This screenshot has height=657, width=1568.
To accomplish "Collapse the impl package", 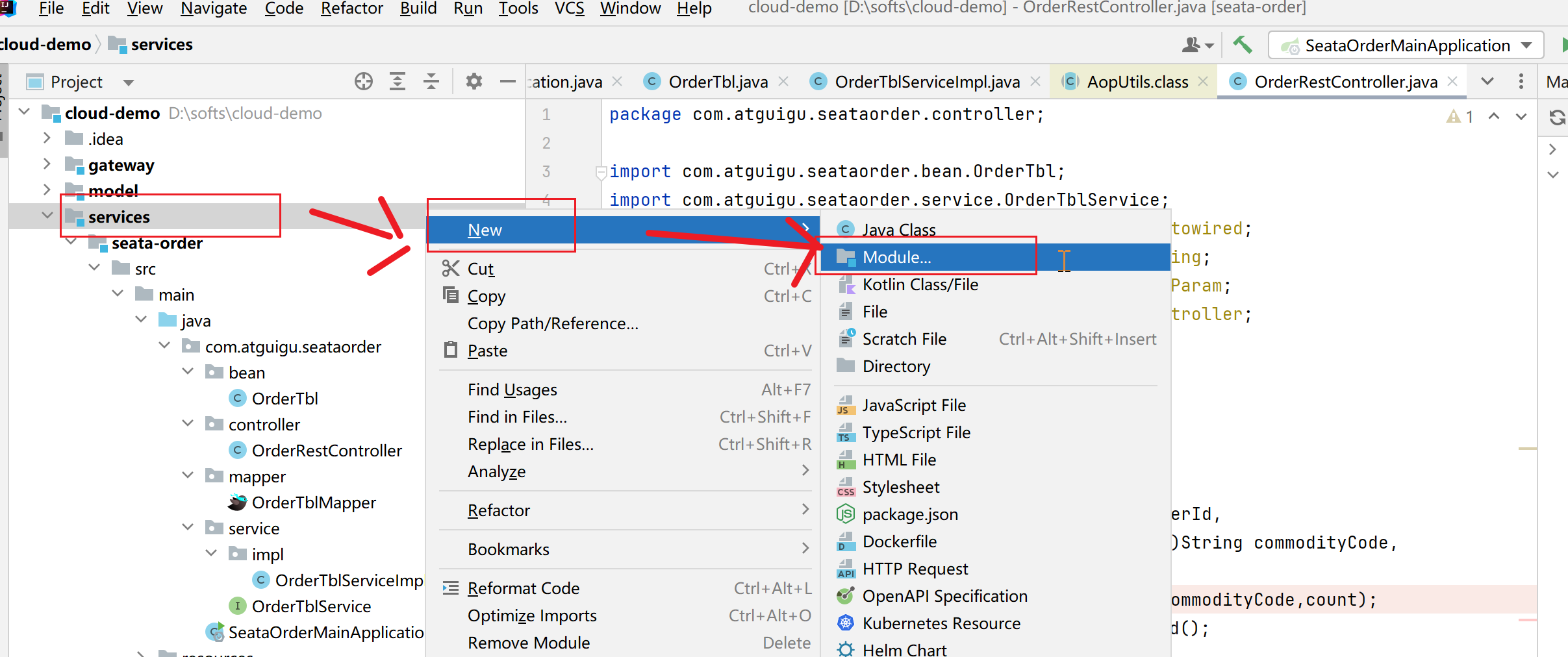I will pos(211,554).
